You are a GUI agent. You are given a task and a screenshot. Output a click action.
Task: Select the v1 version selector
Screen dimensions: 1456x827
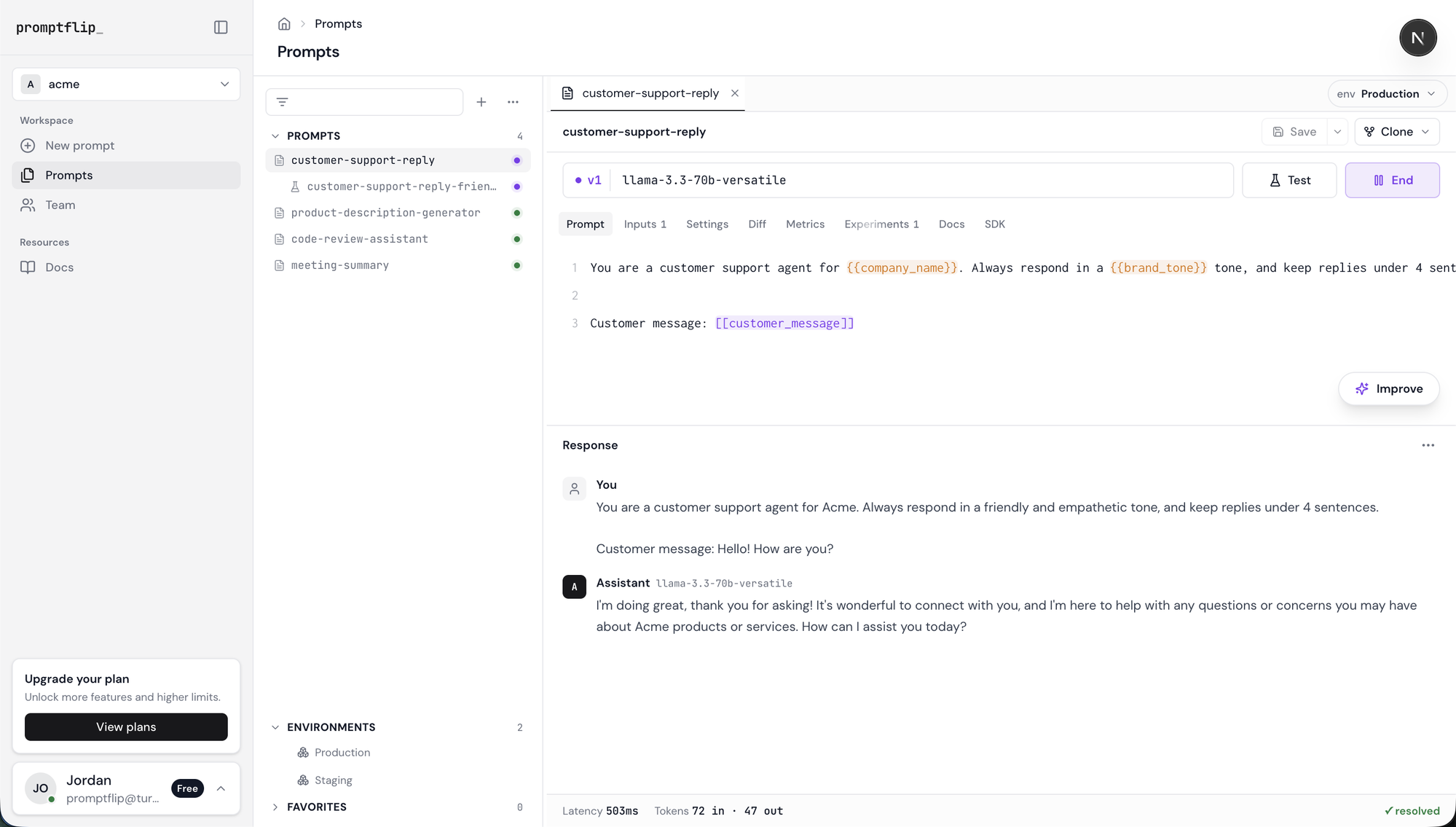click(589, 181)
